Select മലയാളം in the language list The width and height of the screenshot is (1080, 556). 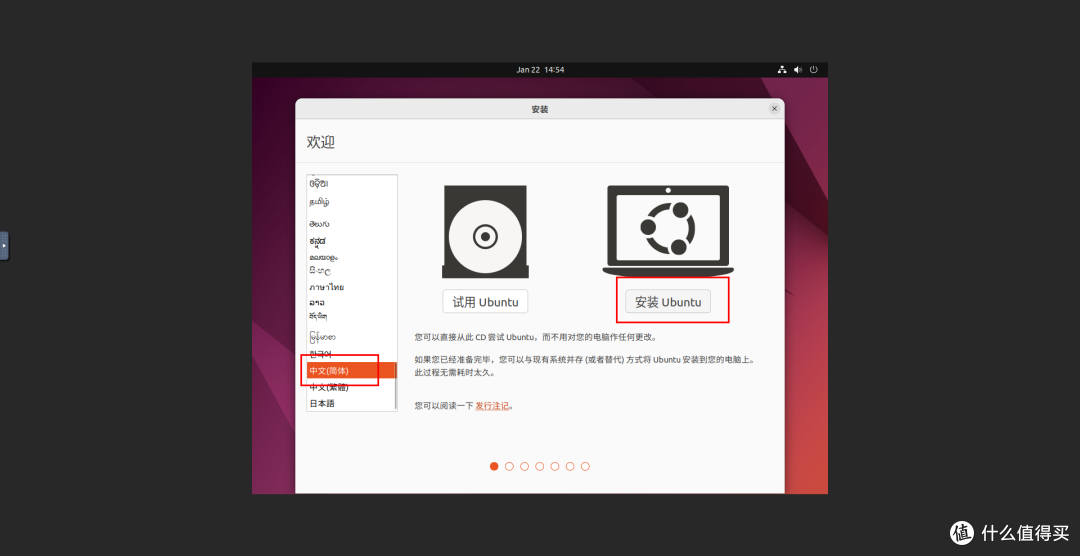pyautogui.click(x=351, y=257)
